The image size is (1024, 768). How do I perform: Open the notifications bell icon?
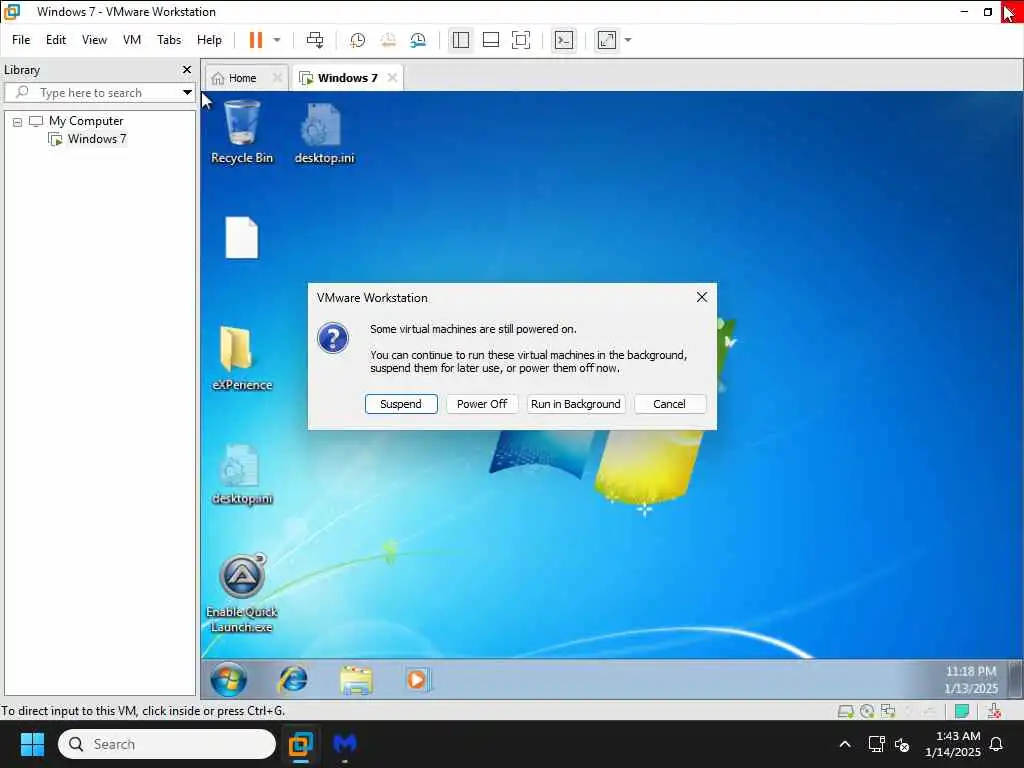click(x=997, y=744)
